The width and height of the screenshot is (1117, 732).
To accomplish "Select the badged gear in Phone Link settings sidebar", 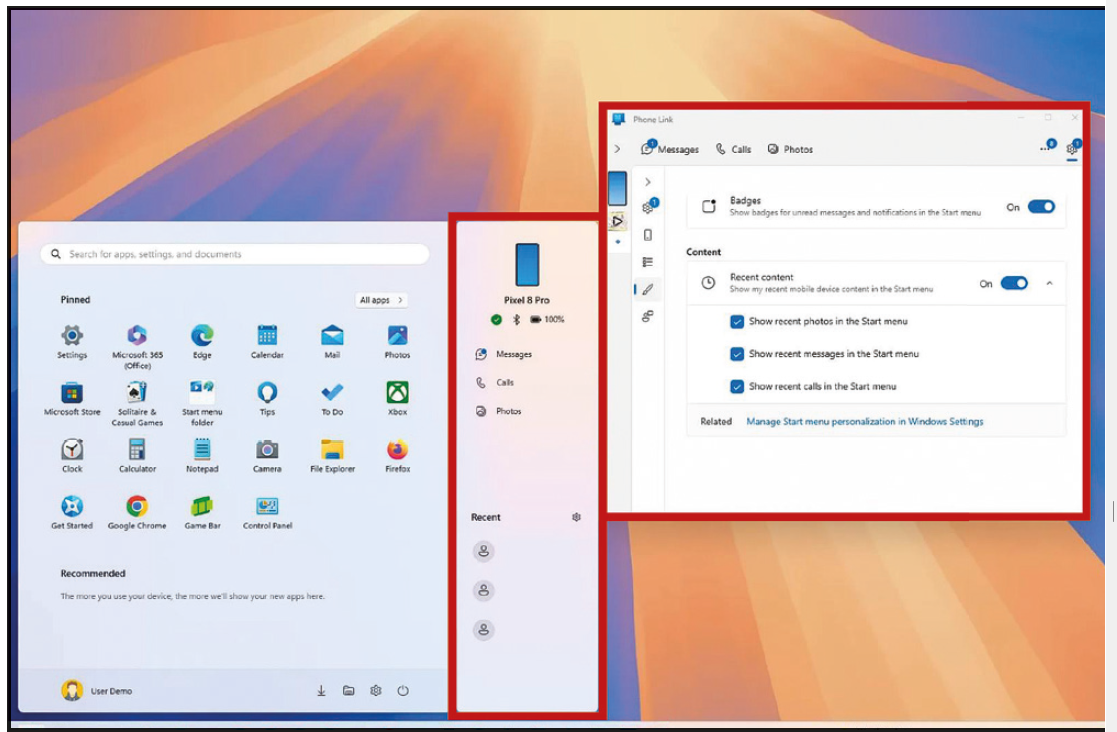I will click(648, 207).
